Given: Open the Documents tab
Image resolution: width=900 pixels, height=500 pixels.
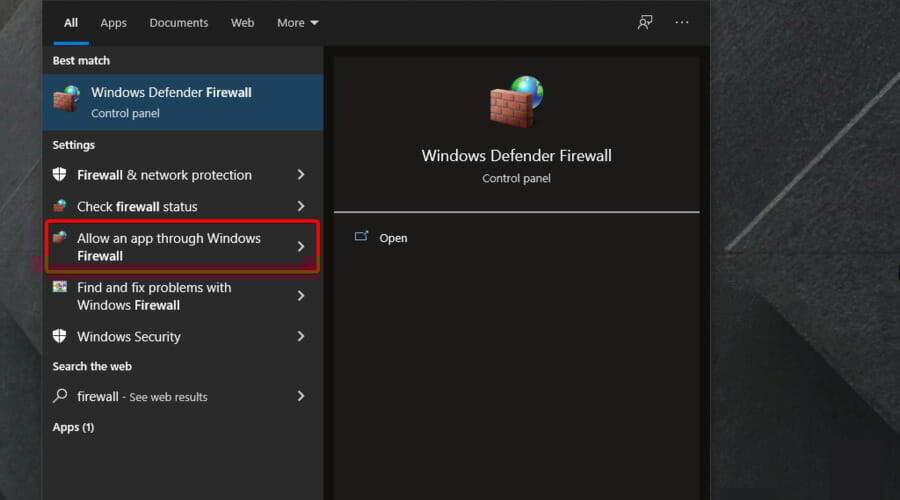Looking at the screenshot, I should coord(179,23).
